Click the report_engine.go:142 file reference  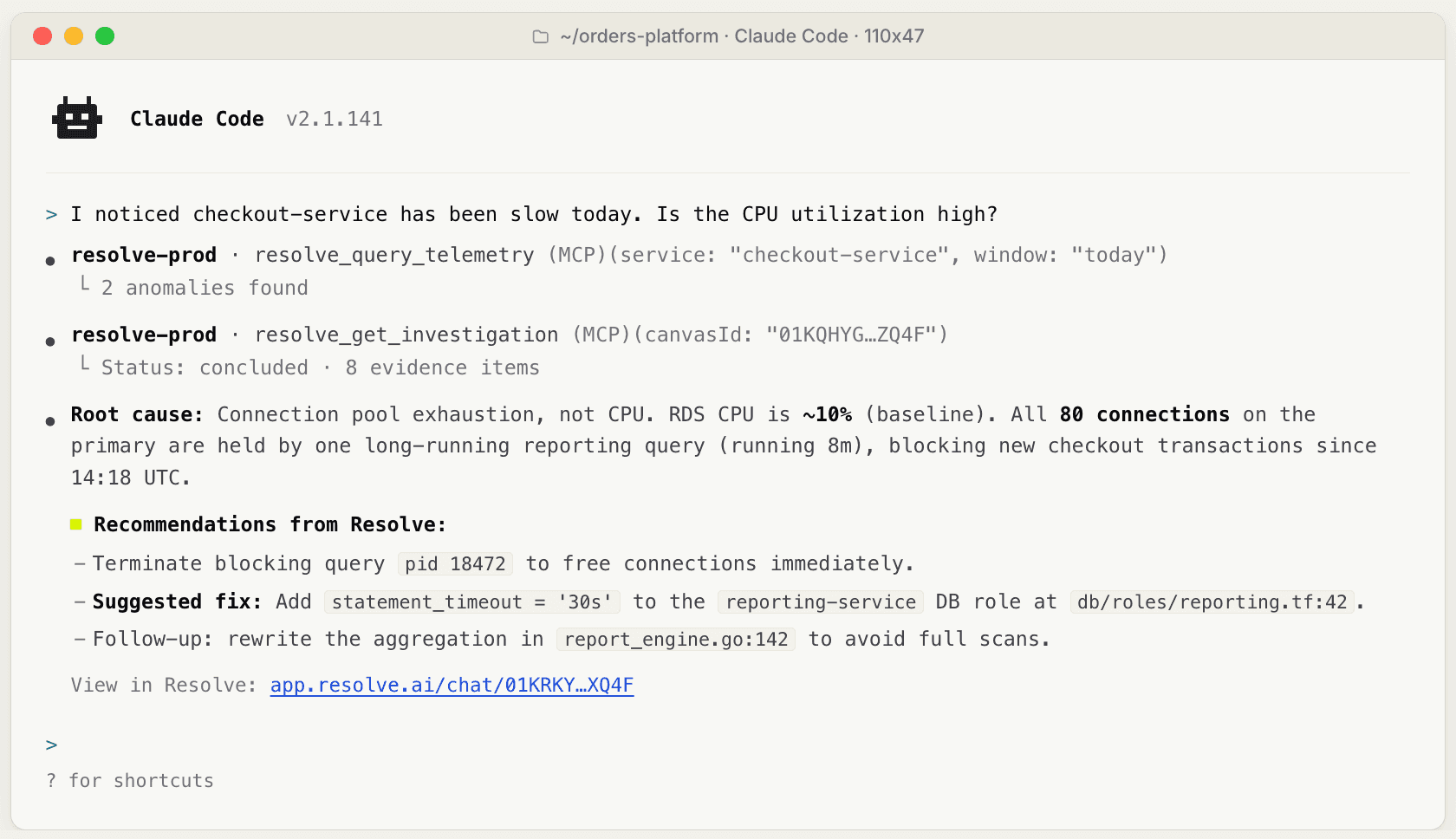(x=676, y=639)
